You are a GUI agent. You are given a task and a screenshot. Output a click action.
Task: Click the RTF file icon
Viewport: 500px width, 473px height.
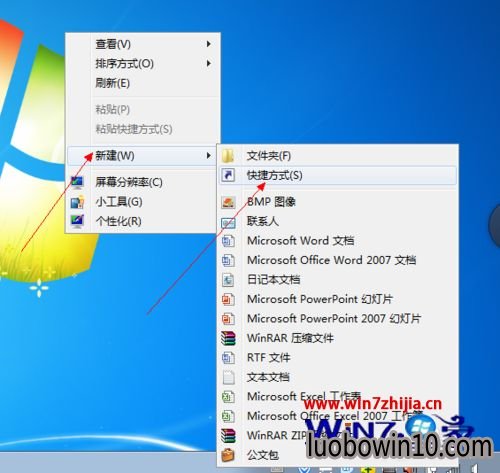pos(228,358)
